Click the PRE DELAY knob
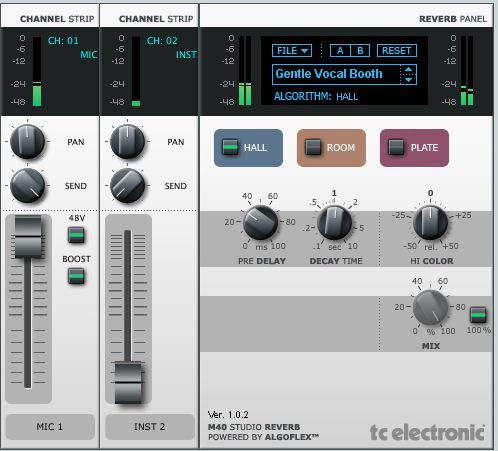Screen dimensions: 498x451 tap(260, 222)
